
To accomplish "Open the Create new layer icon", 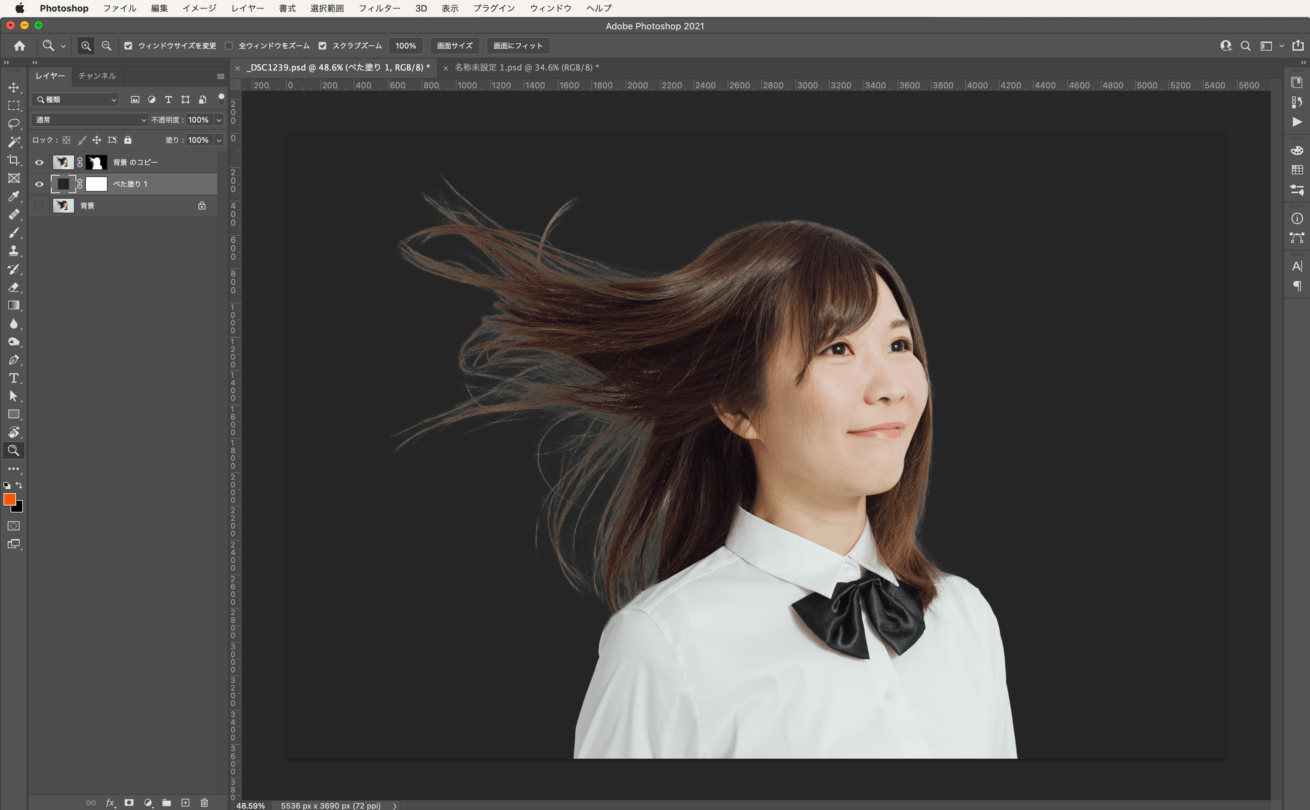I will pos(185,802).
